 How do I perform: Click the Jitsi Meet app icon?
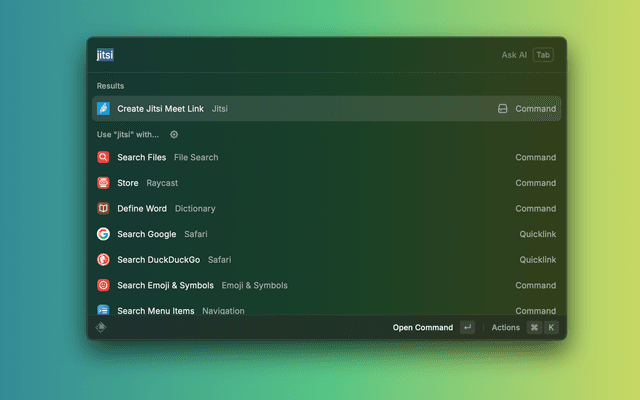(103, 108)
